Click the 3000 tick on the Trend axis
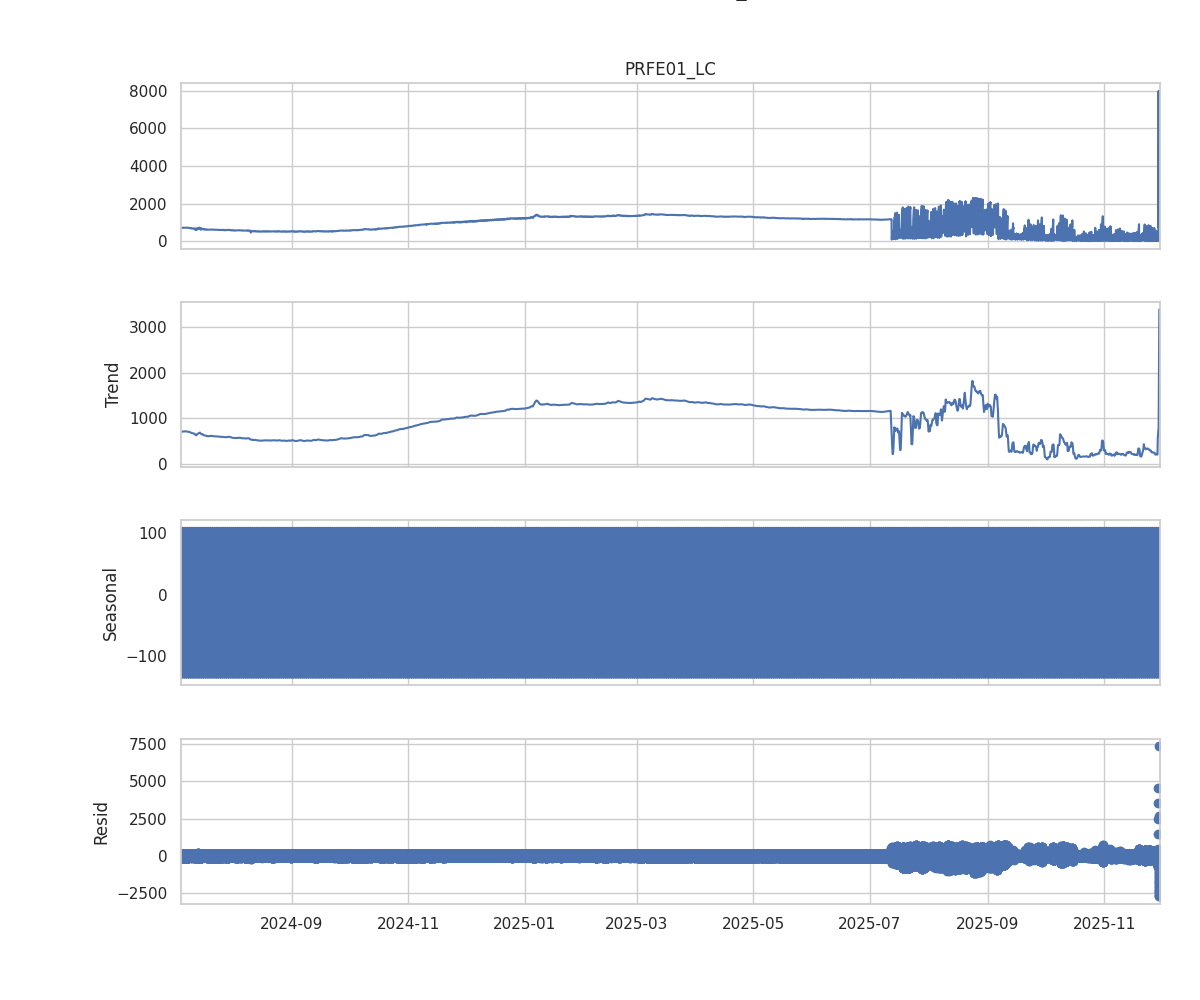This screenshot has width=1200, height=1000. [x=148, y=328]
